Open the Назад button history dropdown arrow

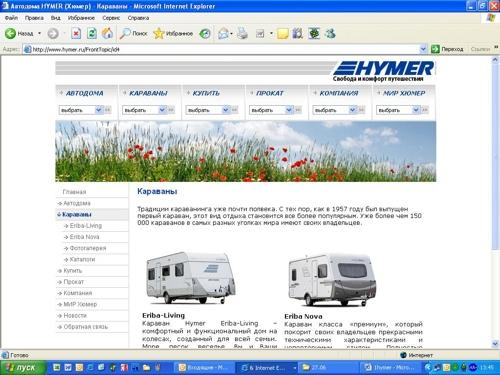(40, 33)
